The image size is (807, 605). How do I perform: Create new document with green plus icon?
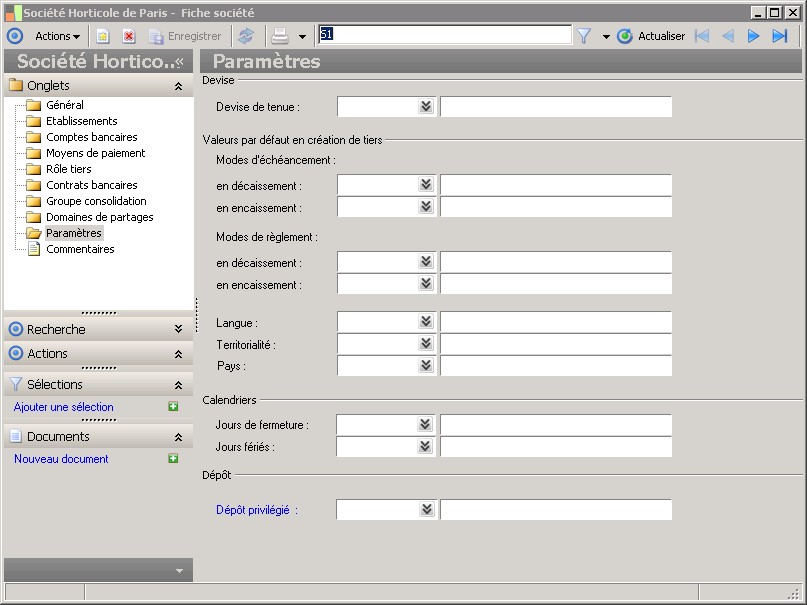173,459
